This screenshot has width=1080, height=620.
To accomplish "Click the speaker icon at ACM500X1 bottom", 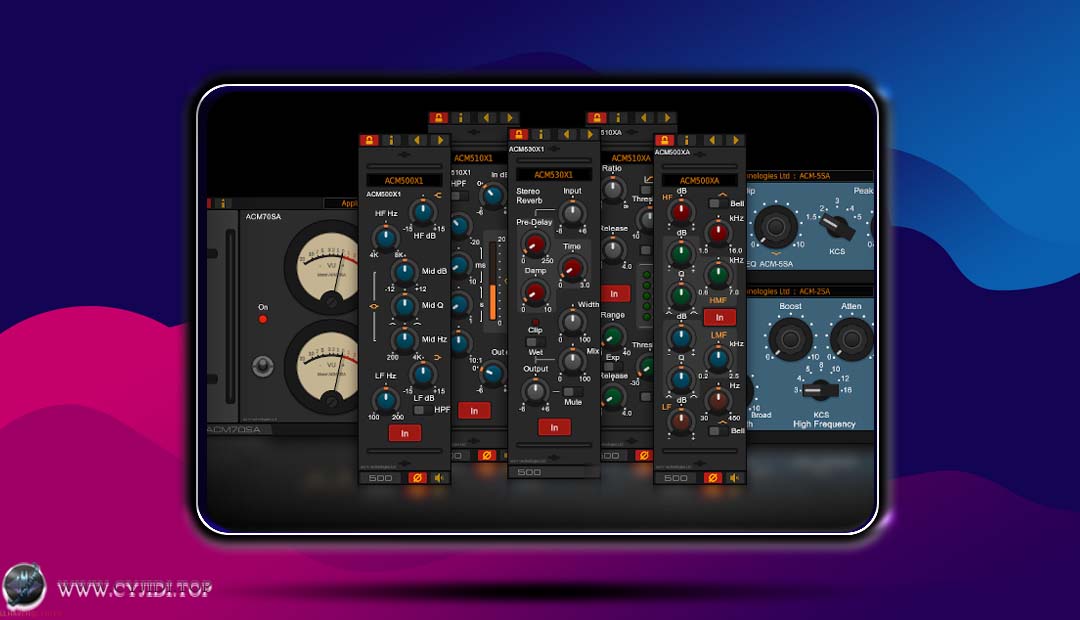I will point(438,477).
